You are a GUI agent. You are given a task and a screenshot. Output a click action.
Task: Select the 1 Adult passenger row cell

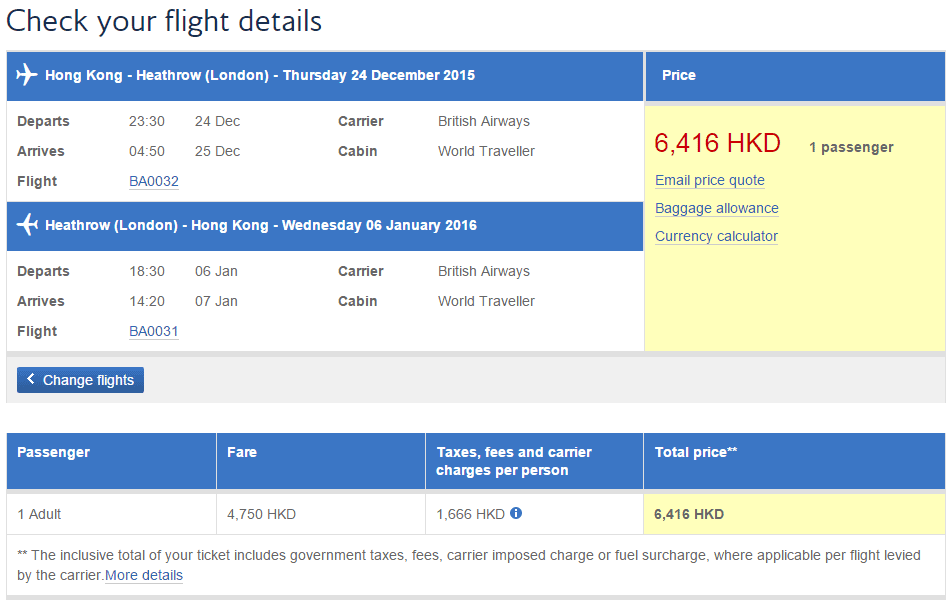pos(40,514)
